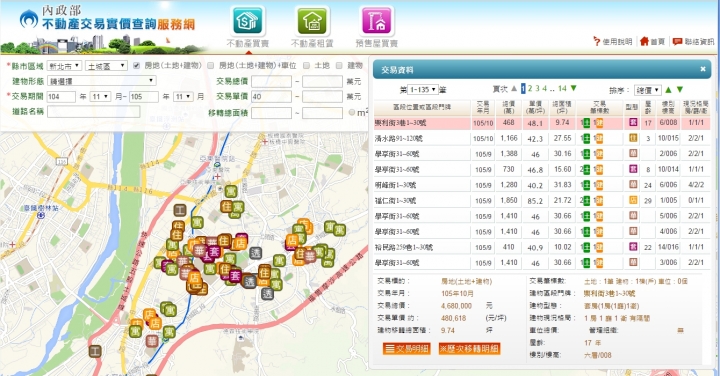
Task: Uncheck 房地(土地+建物) checkbox
Action: click(136, 66)
